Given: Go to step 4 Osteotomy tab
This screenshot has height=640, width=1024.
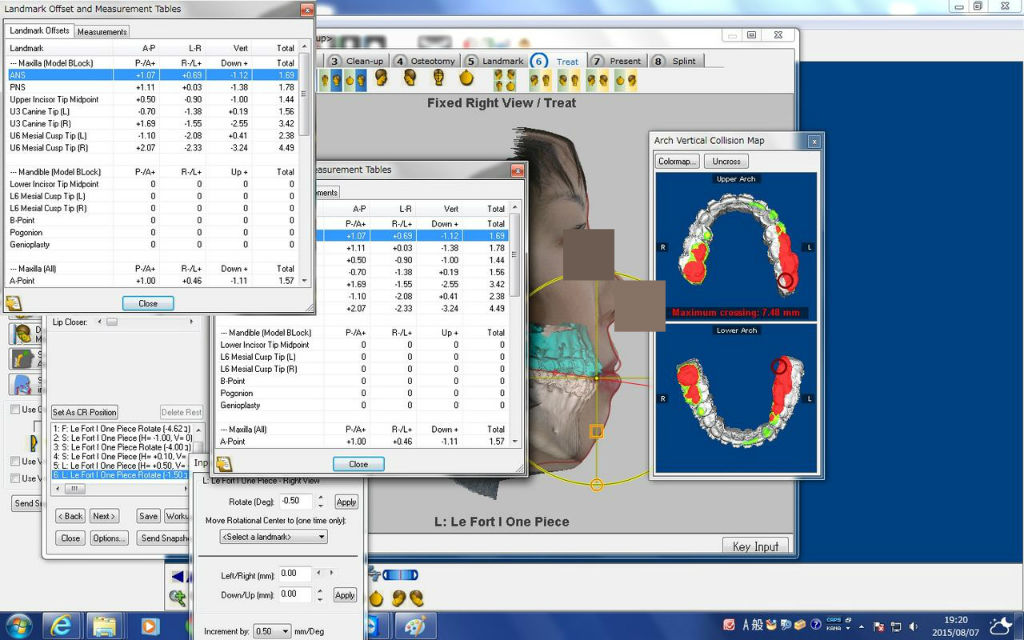Looking at the screenshot, I should 424,61.
